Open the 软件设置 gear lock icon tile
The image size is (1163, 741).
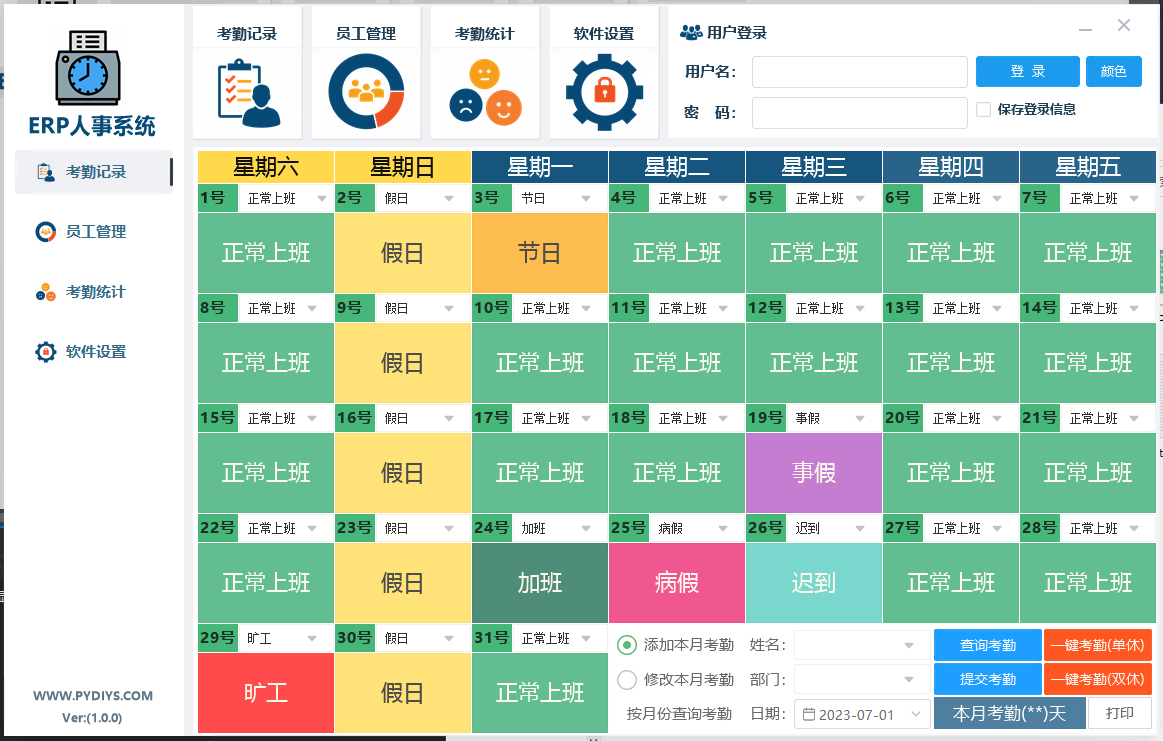[x=604, y=92]
